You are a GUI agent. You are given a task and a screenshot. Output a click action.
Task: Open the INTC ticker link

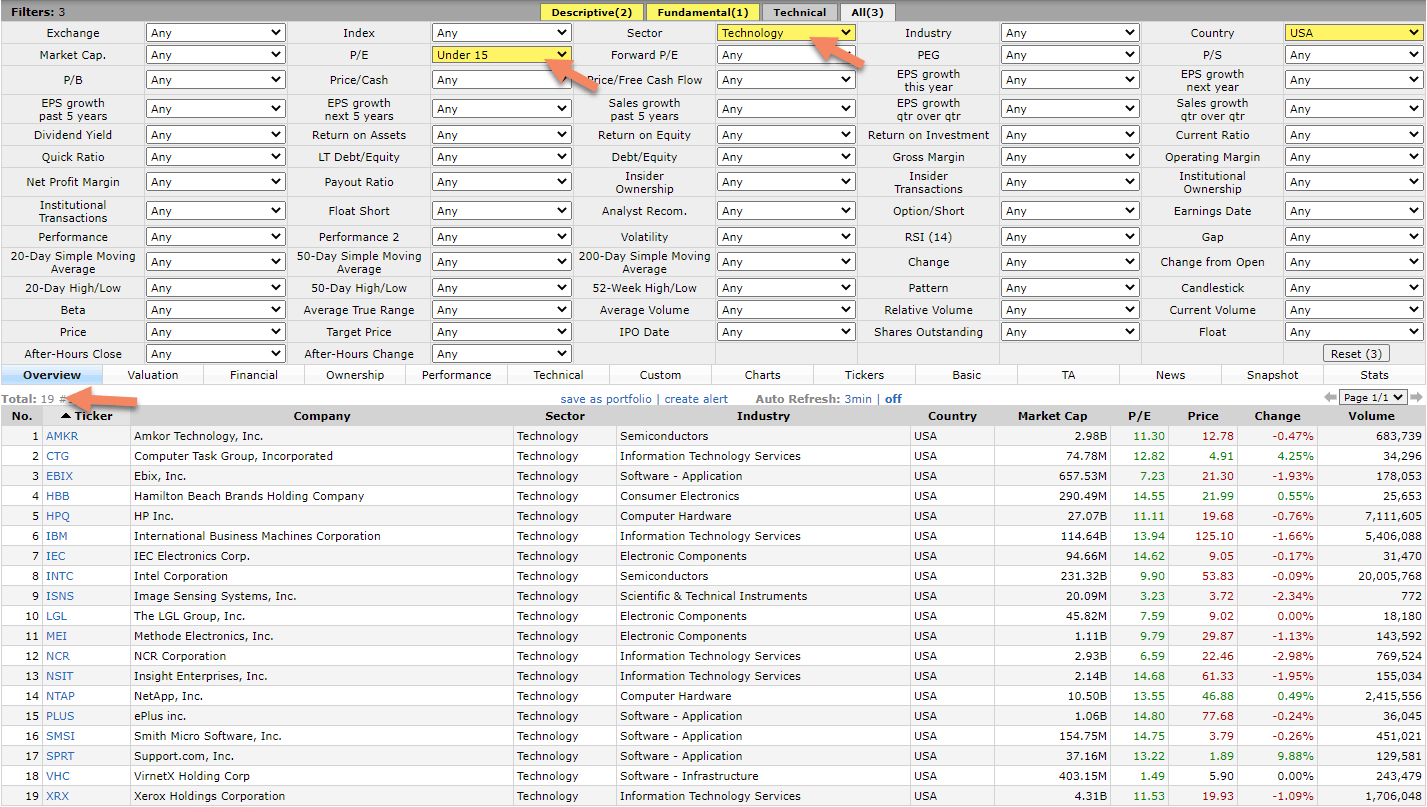(60, 576)
